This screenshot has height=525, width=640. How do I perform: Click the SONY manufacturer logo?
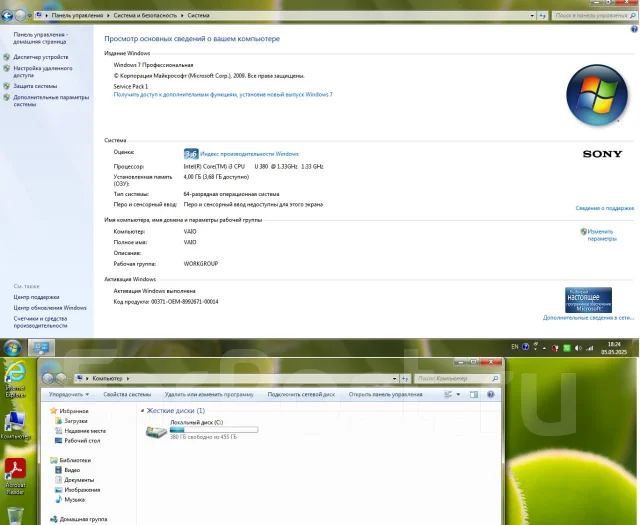coord(602,154)
